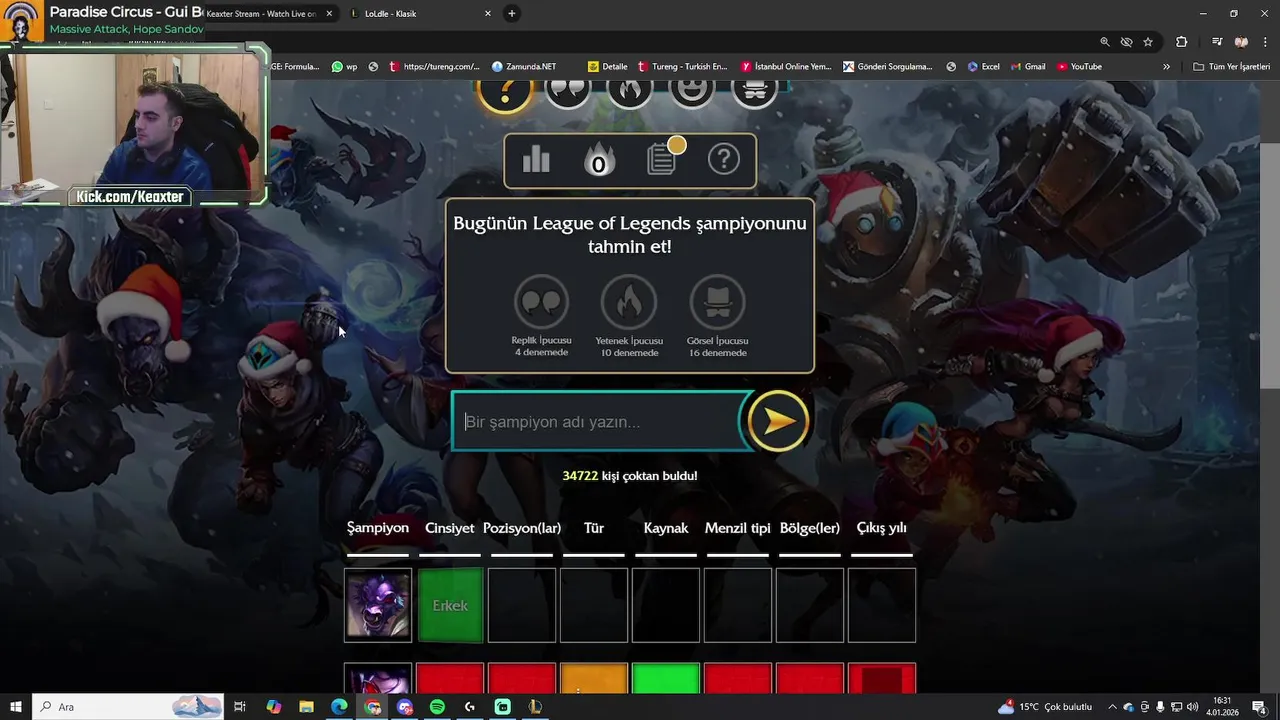Open the Gönderi Sorgulama bookmark

(888, 67)
